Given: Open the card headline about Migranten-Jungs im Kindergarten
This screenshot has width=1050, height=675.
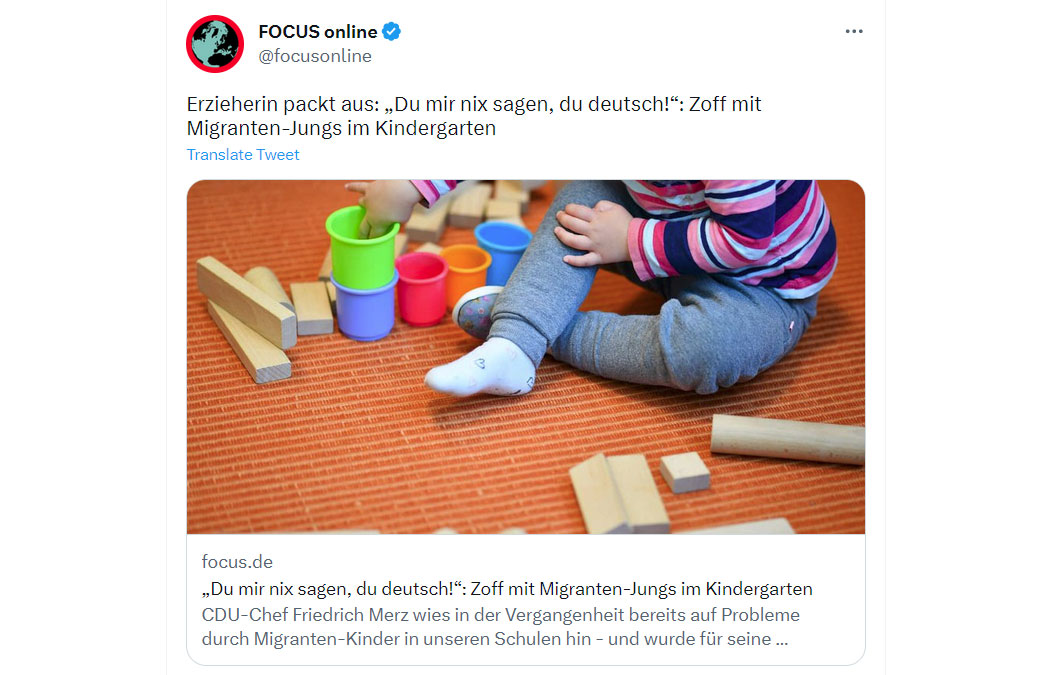Looking at the screenshot, I should pos(507,589).
